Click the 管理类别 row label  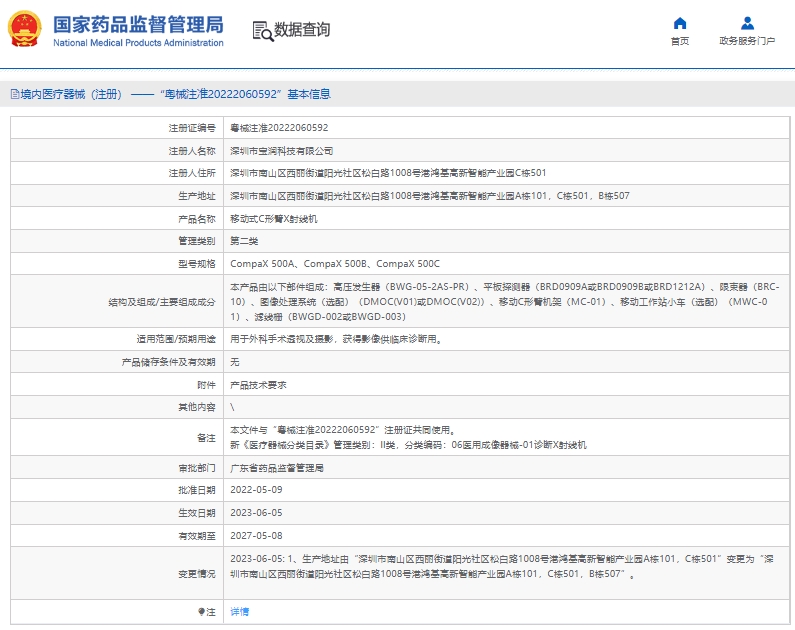197,241
